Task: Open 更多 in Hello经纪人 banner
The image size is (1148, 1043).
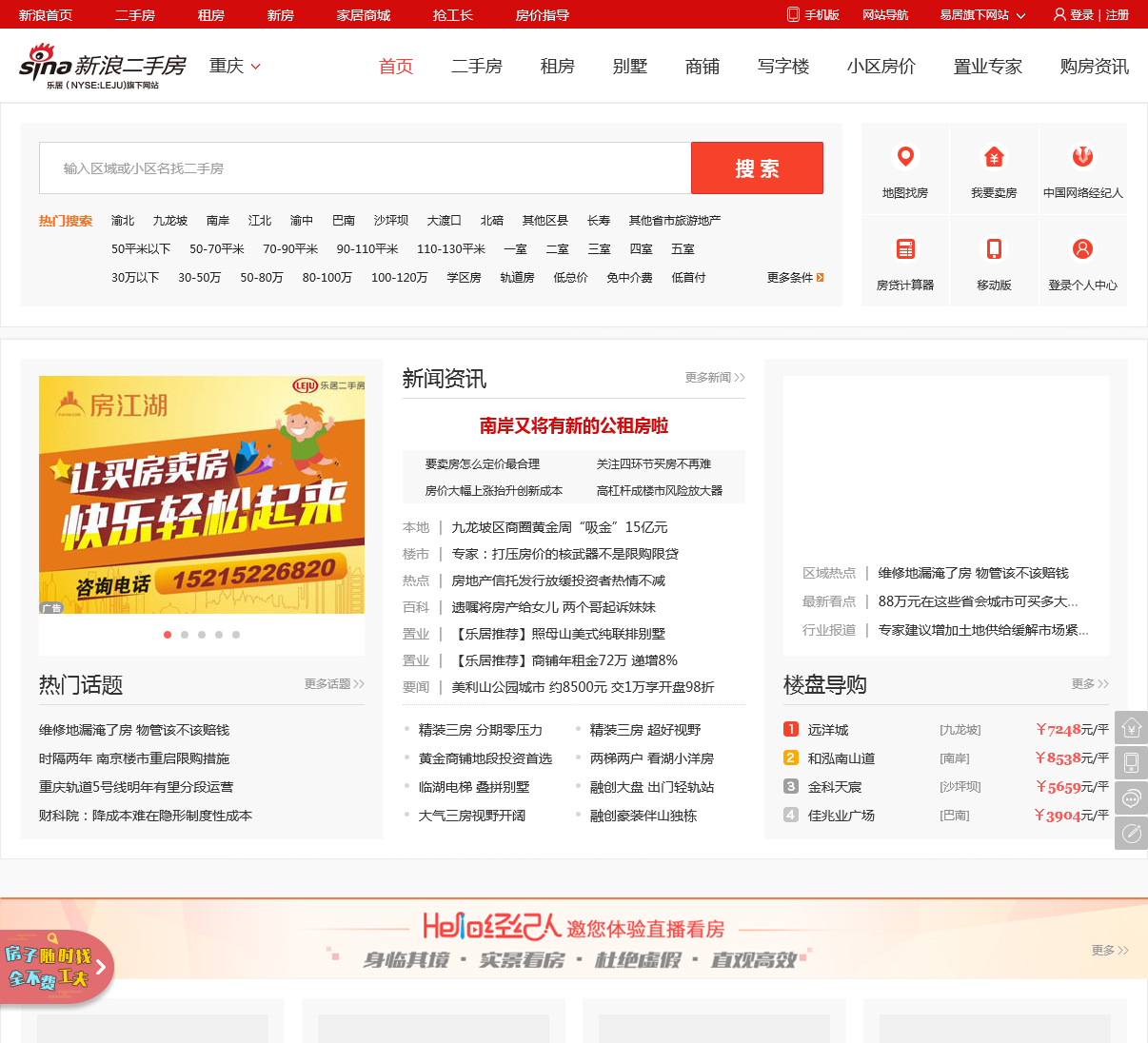Action: click(x=1110, y=951)
